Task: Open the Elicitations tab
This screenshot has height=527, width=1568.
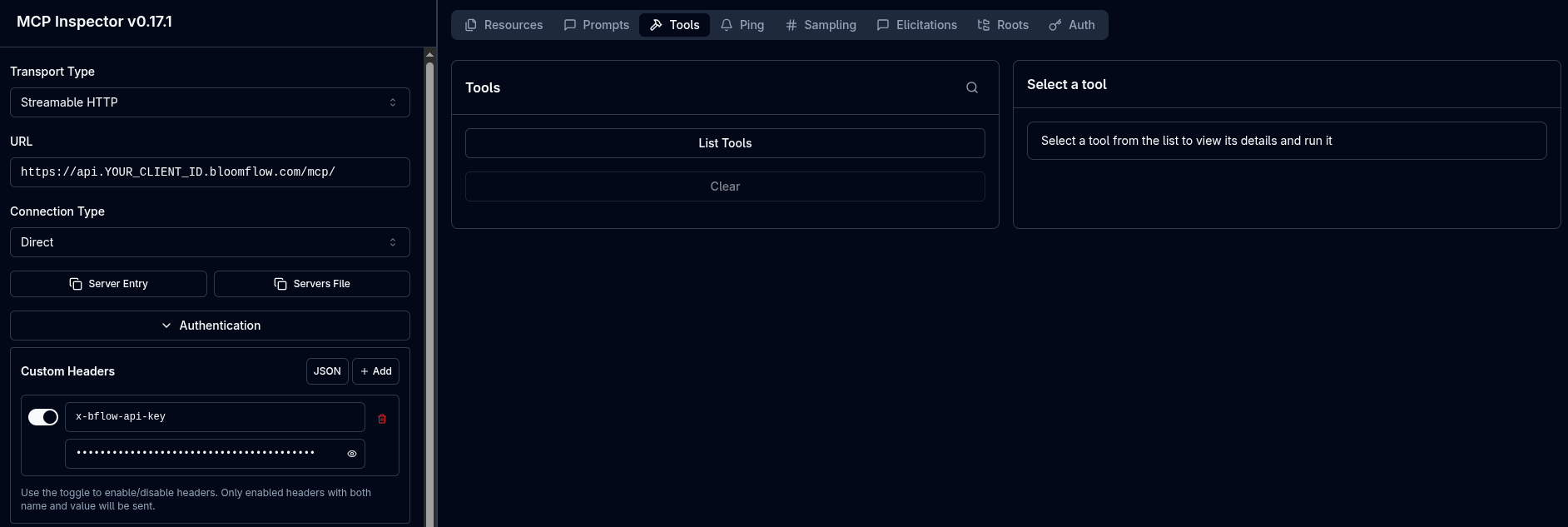Action: point(917,25)
